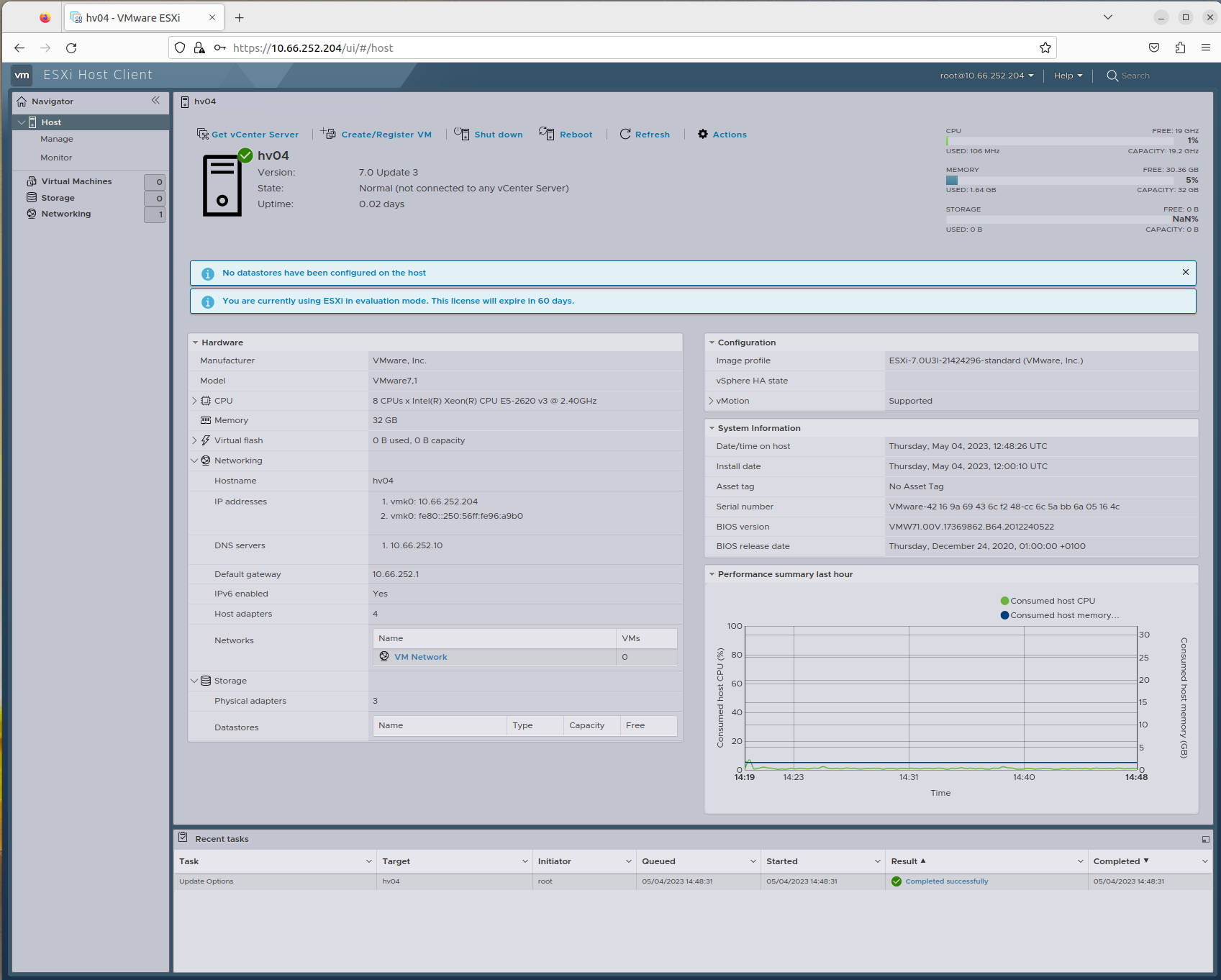Collapse the Navigator panel with double-chevron
1221x980 pixels.
(x=155, y=101)
